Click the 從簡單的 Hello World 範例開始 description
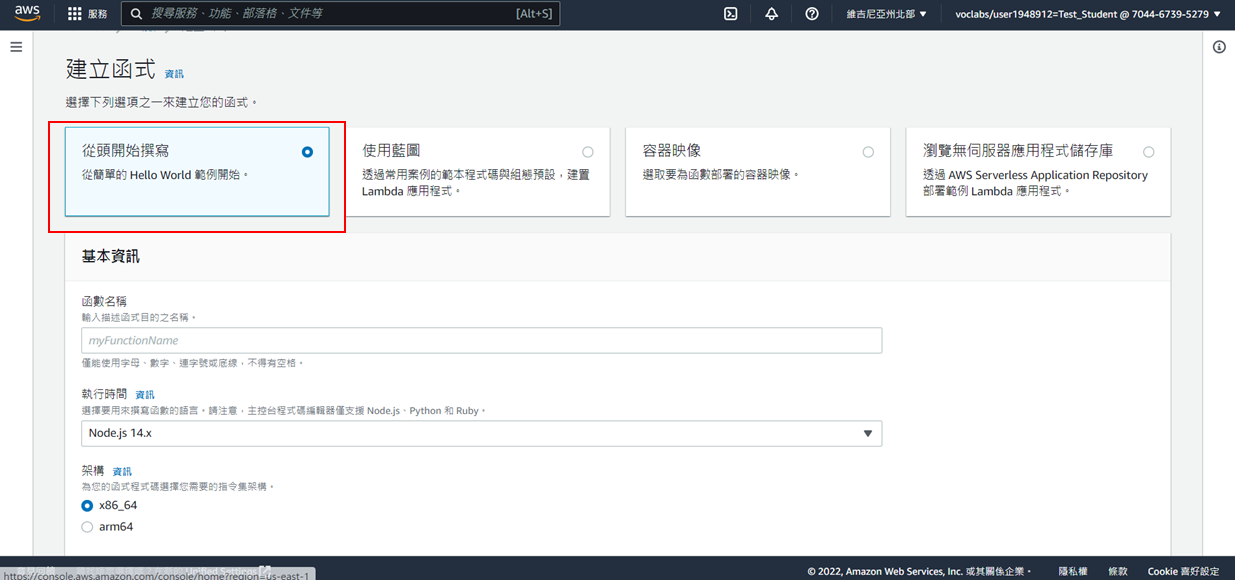The image size is (1235, 580). click(165, 174)
